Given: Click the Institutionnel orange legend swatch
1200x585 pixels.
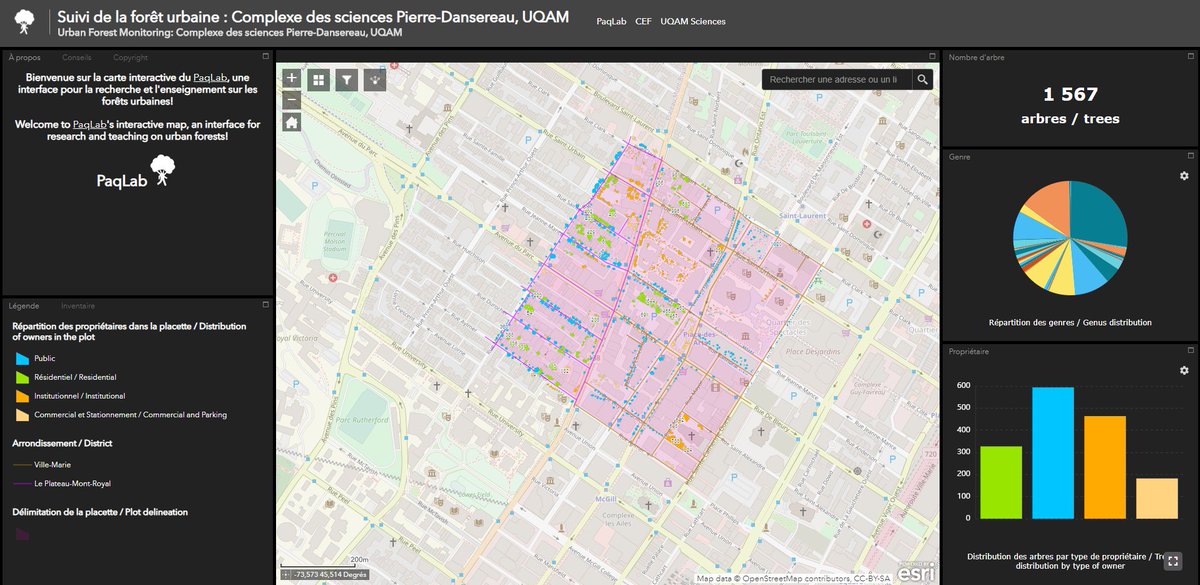Looking at the screenshot, I should pyautogui.click(x=23, y=396).
